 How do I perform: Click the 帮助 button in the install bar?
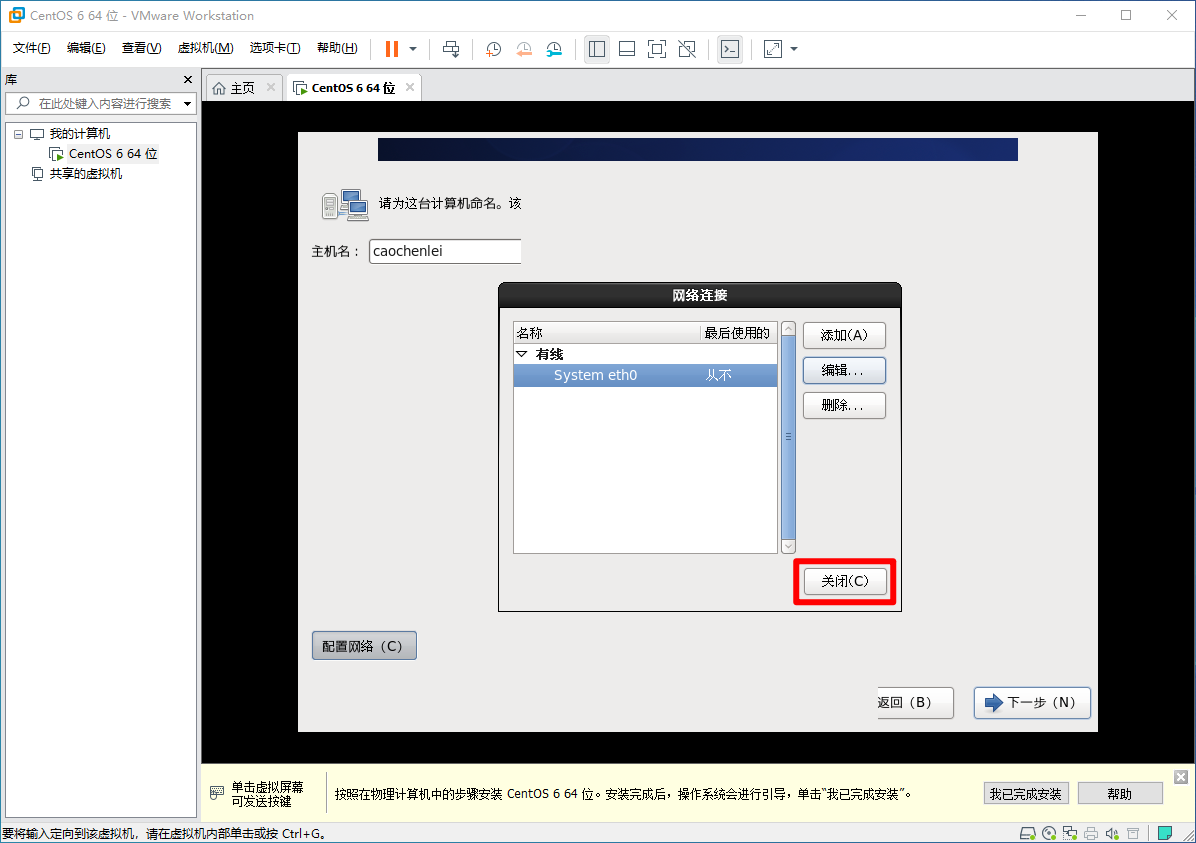[x=1120, y=793]
